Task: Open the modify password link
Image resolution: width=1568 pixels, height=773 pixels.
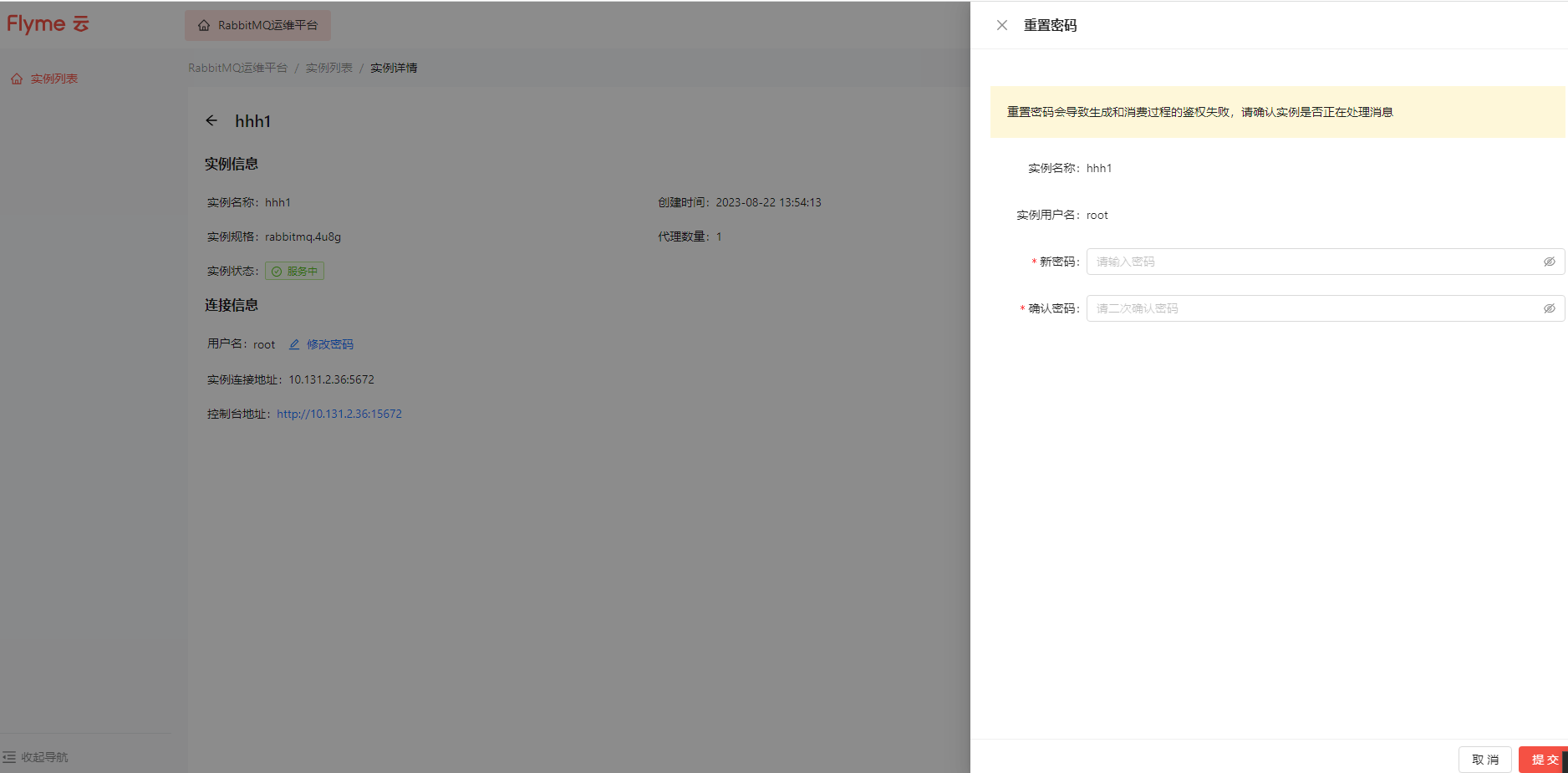Action: pos(329,344)
